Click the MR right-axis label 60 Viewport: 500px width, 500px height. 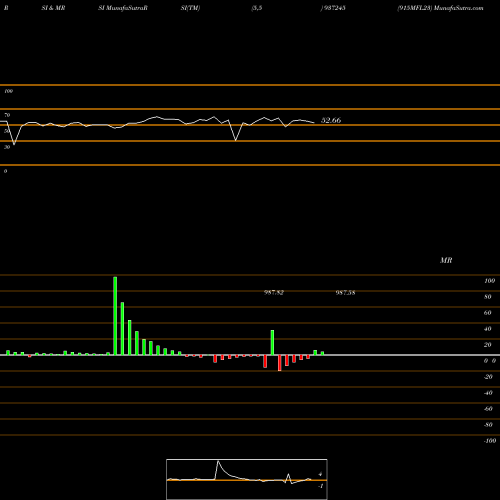click(488, 313)
